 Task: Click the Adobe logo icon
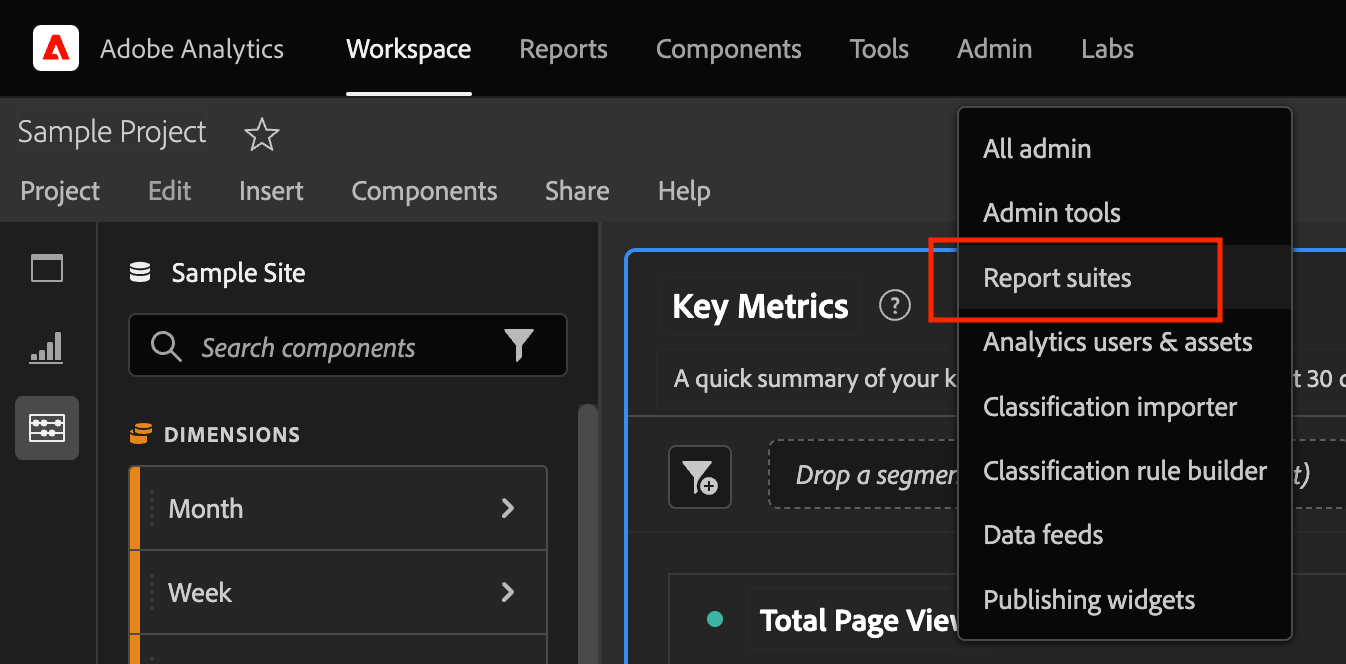click(x=56, y=48)
